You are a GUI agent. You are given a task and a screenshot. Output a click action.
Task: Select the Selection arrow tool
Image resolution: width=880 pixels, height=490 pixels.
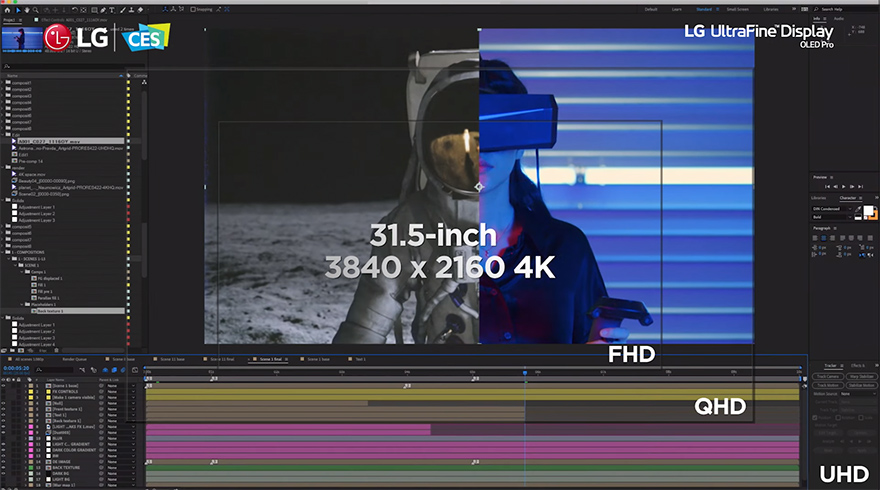coord(18,10)
